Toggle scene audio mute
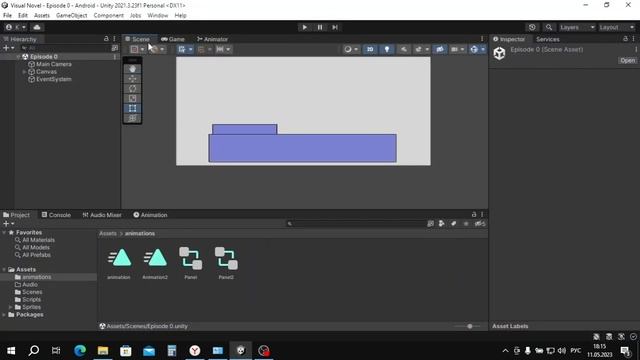The height and width of the screenshot is (360, 640). tap(404, 49)
